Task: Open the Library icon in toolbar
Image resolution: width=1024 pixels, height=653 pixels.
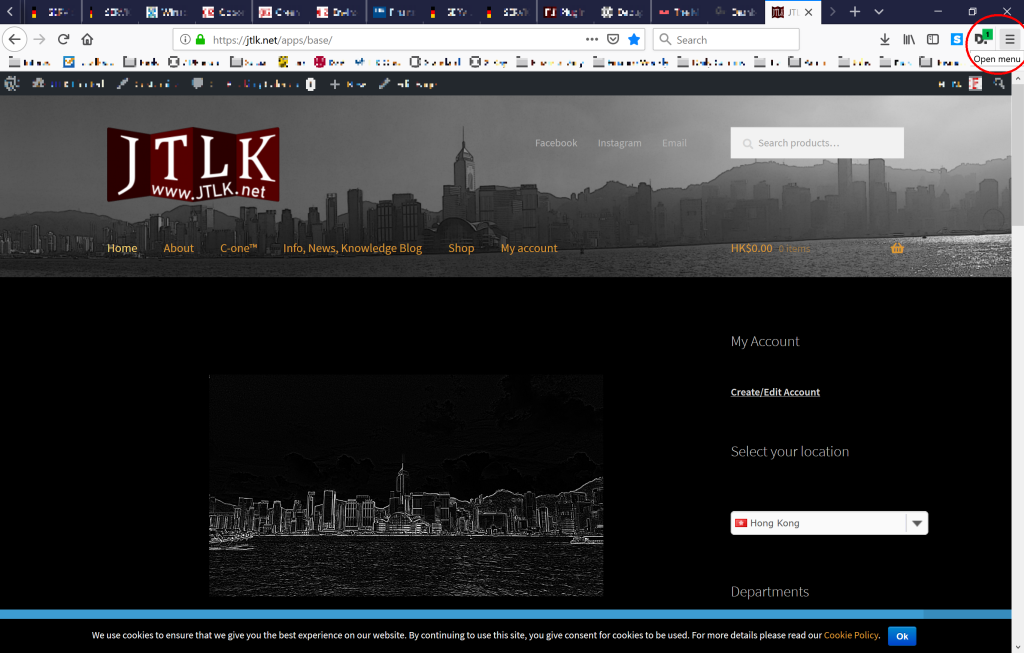Action: click(909, 40)
